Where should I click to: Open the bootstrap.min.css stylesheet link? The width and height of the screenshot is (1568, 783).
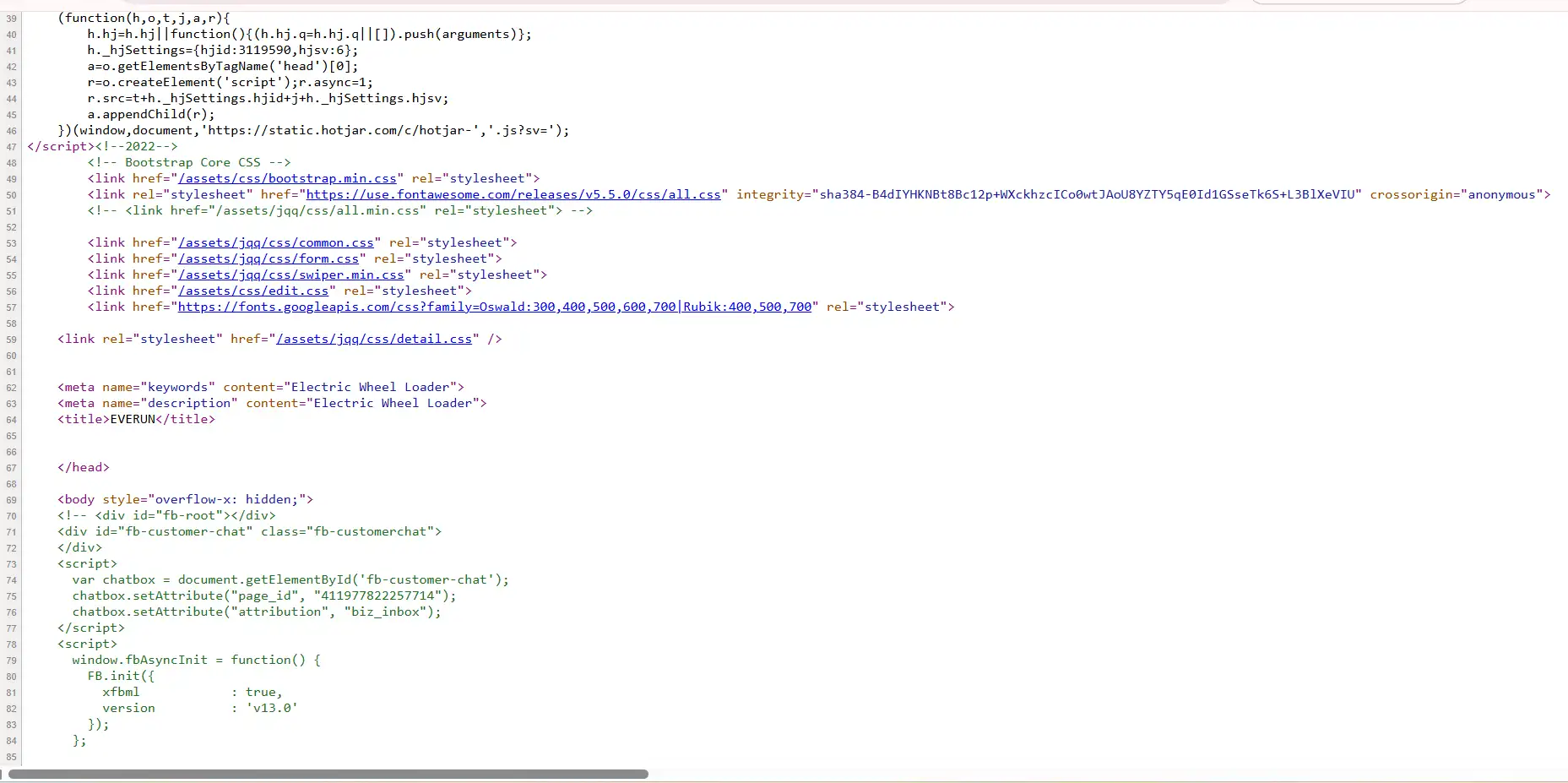(x=288, y=178)
